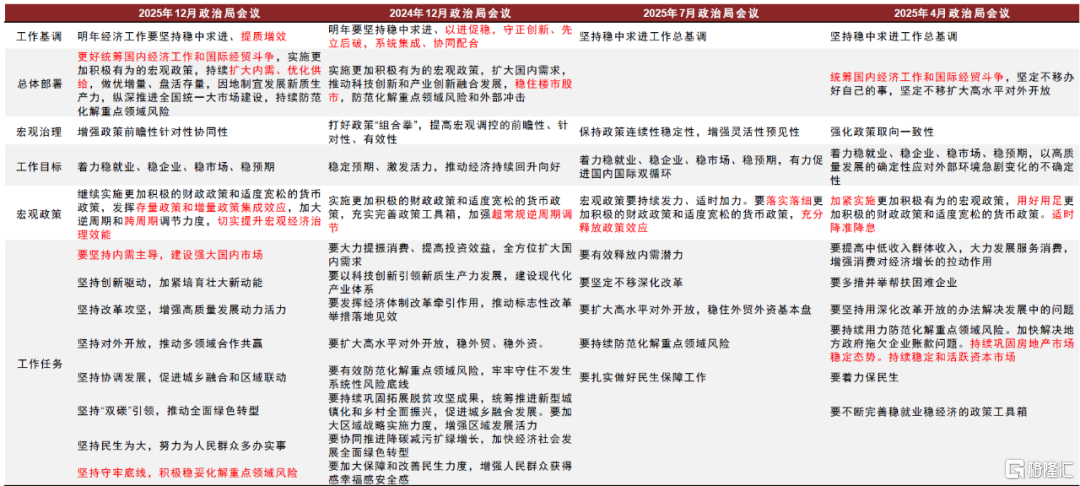Click the cell "要着力保民生"
1080x486 pixels.
865,377
